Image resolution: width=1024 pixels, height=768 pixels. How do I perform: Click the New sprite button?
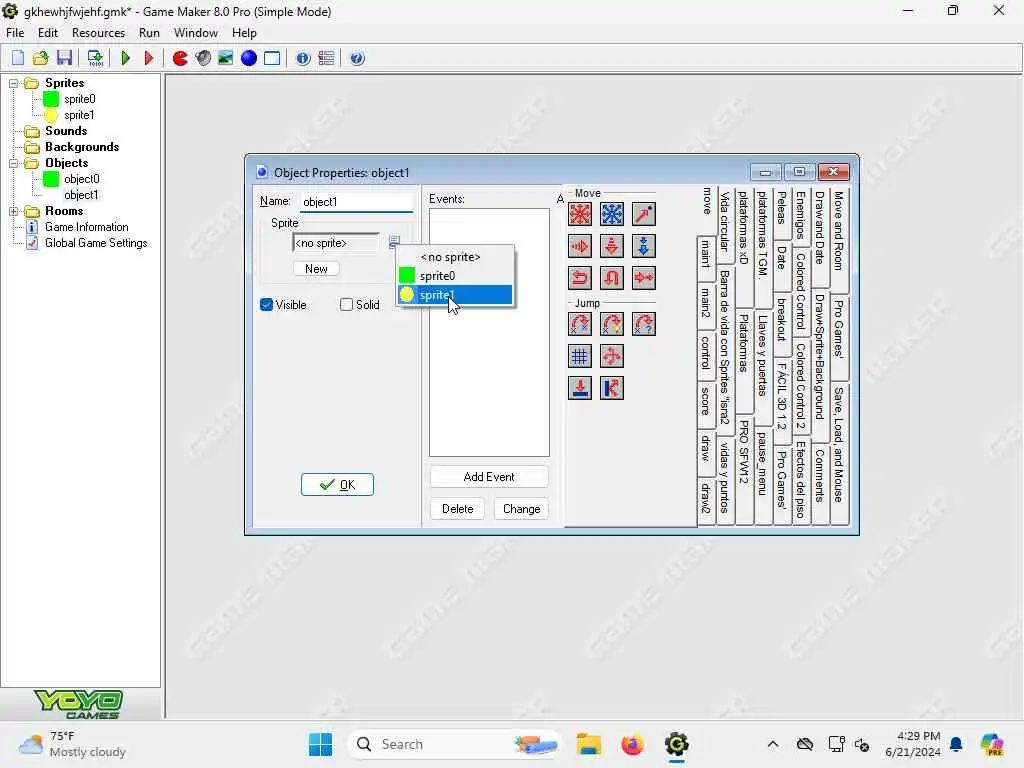316,268
